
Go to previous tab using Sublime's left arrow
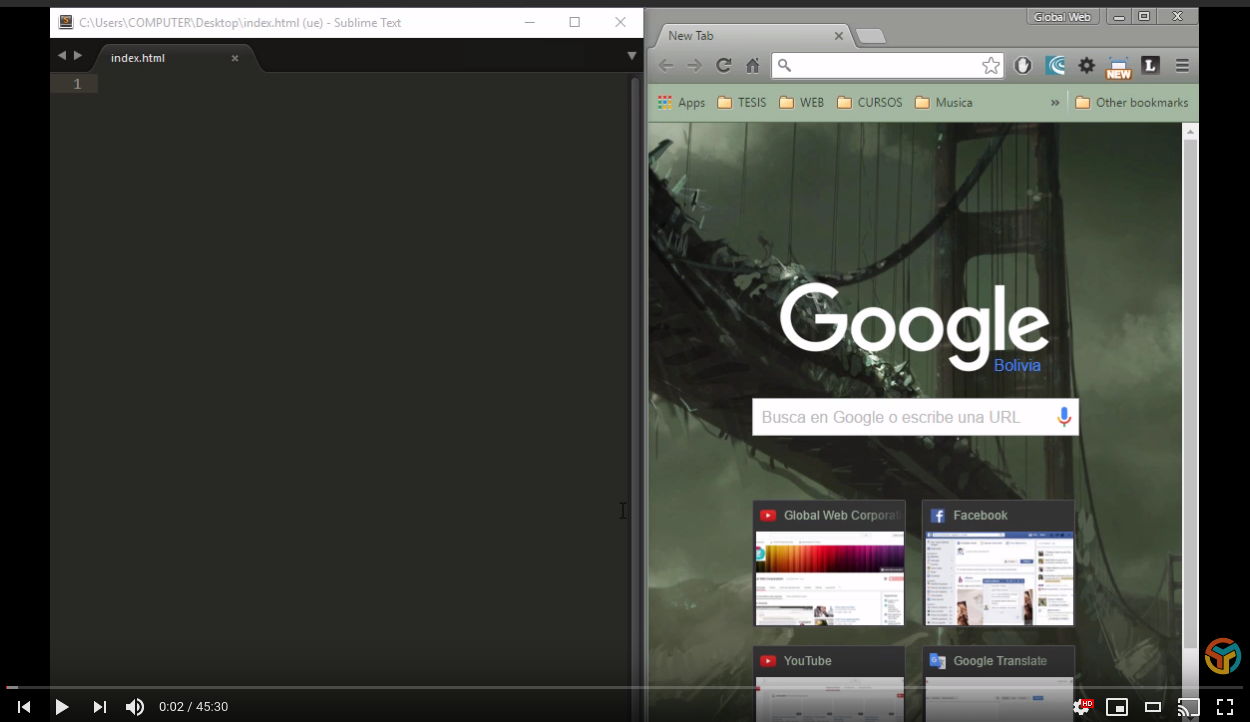pos(62,56)
